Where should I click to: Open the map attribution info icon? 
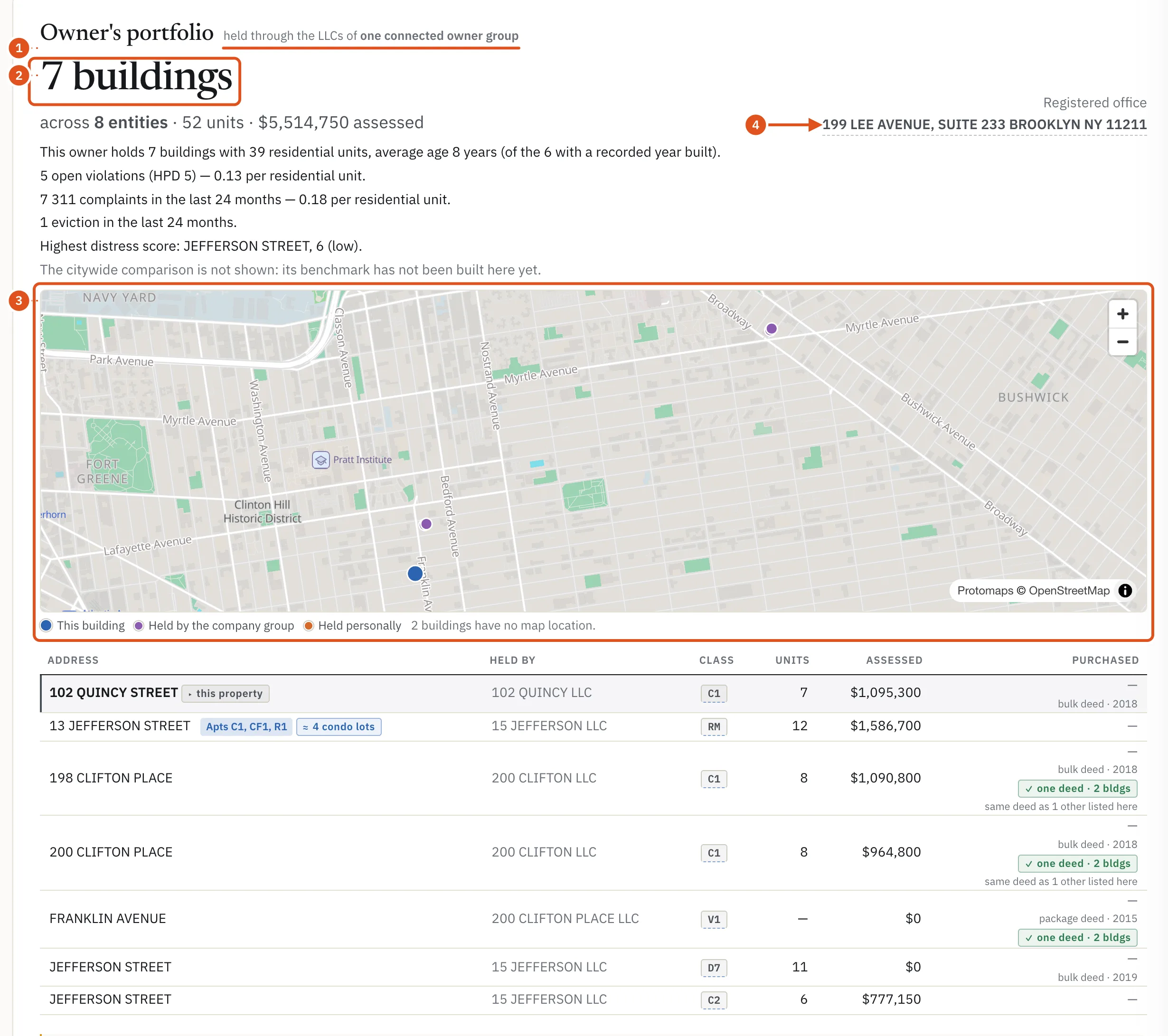(1125, 590)
